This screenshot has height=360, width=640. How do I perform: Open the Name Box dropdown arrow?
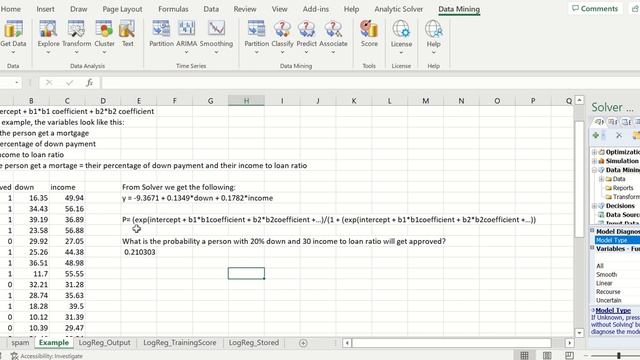[x=17, y=83]
